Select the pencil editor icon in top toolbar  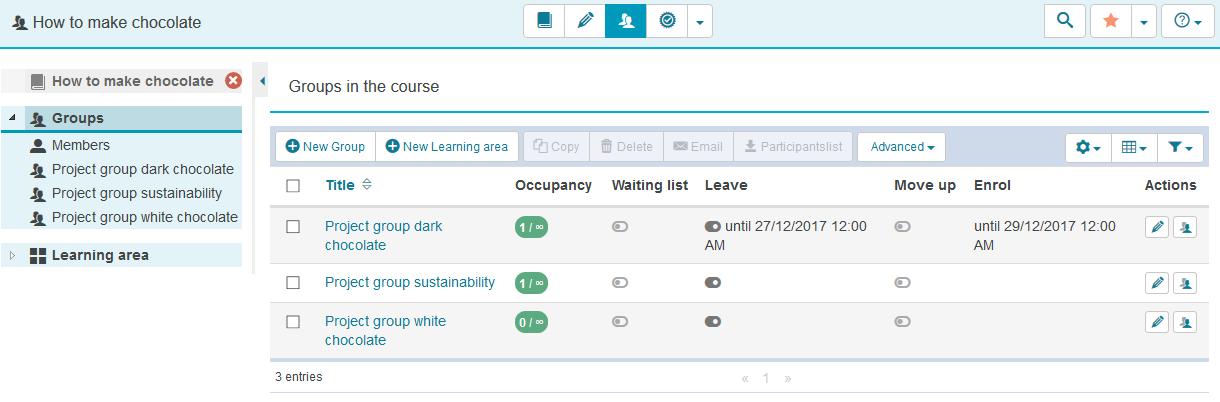[585, 21]
